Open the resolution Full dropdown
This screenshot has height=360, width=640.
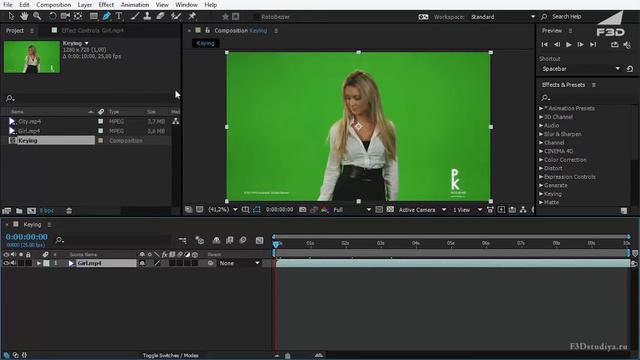(x=352, y=209)
